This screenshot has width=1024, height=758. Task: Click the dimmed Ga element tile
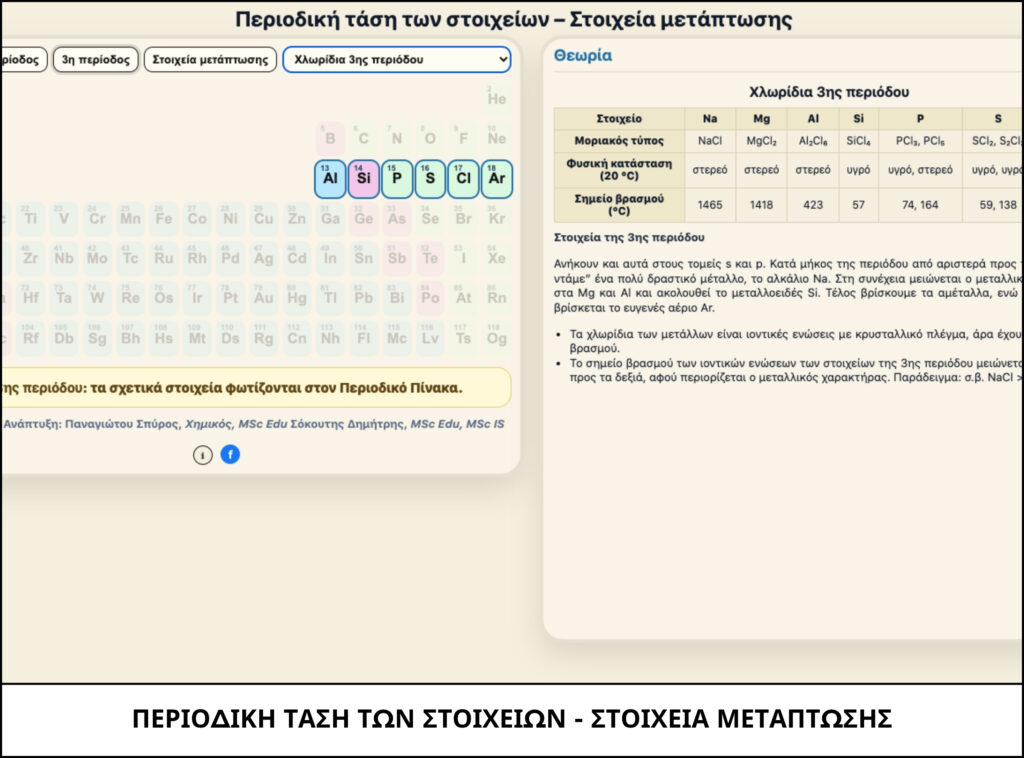tap(330, 219)
